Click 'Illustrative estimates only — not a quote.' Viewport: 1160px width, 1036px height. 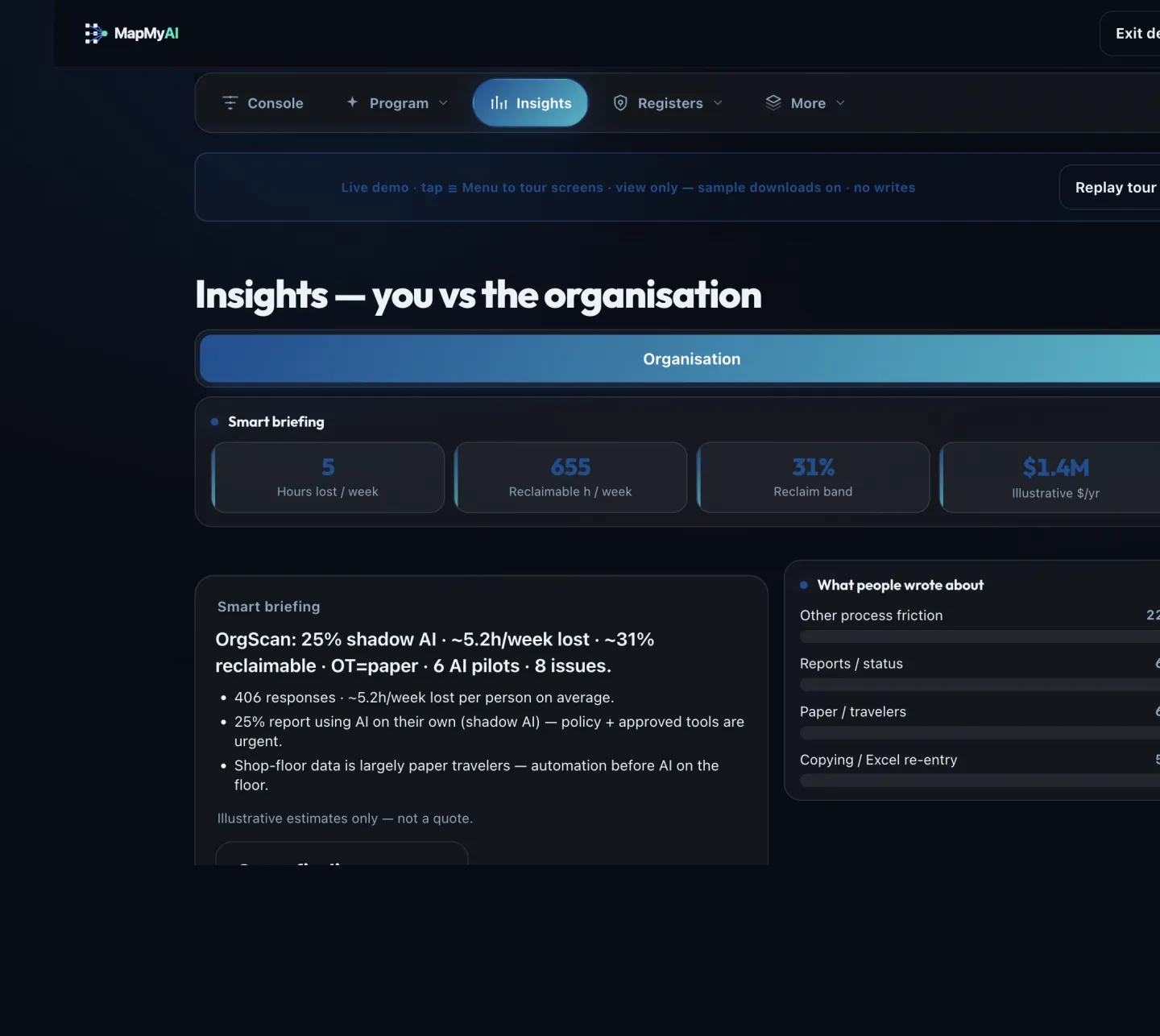click(345, 818)
